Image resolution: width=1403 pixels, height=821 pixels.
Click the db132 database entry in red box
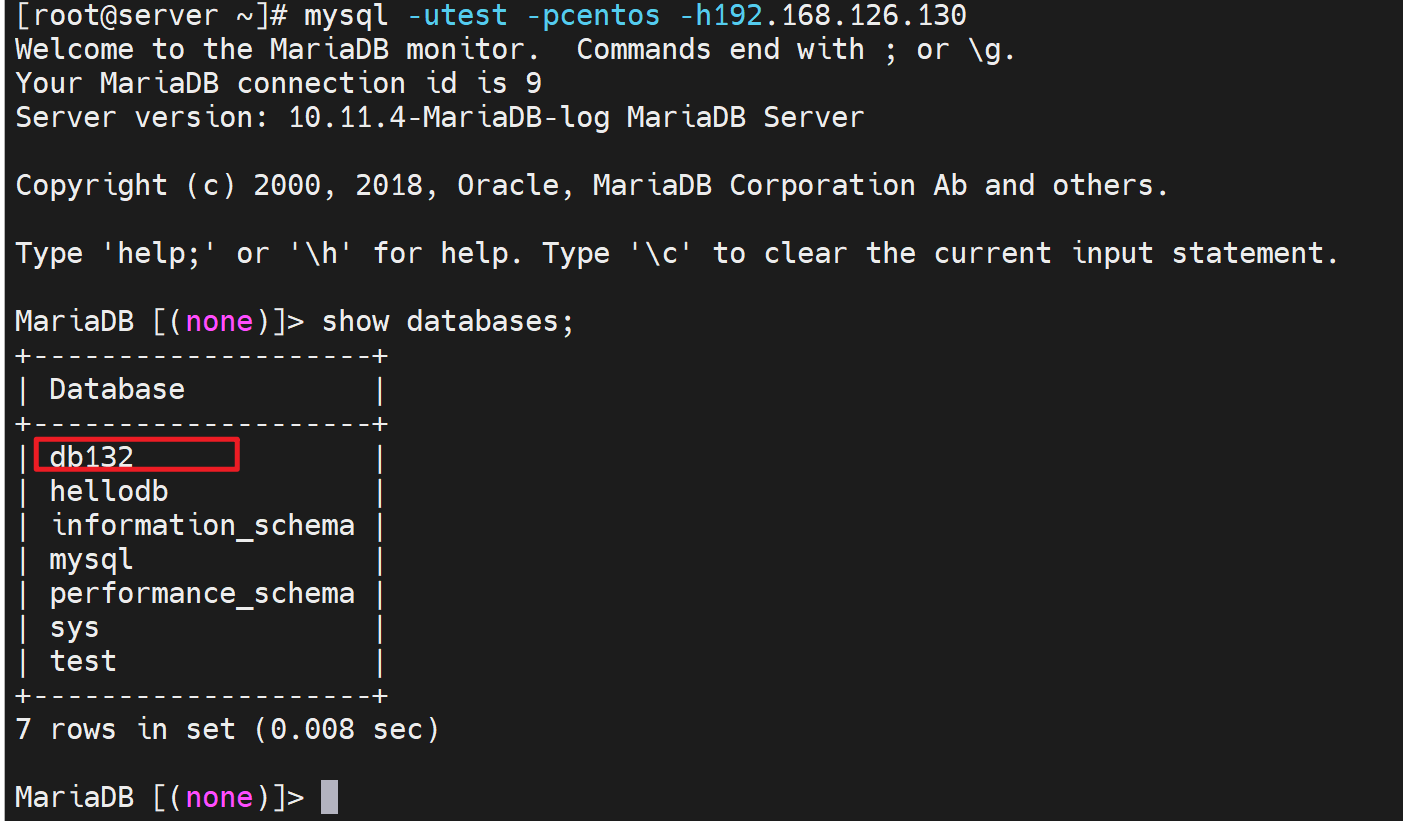tap(92, 456)
